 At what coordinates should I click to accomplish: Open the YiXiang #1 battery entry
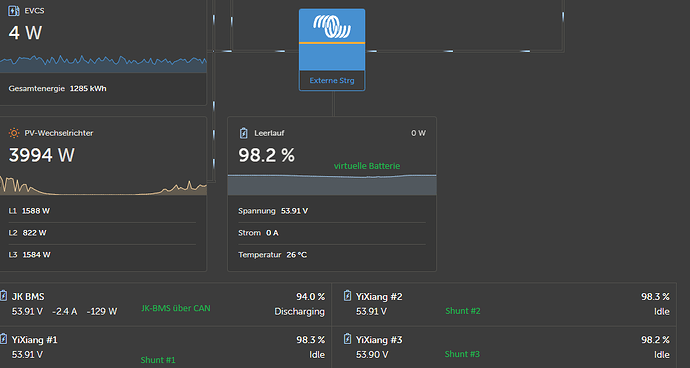(x=165, y=347)
